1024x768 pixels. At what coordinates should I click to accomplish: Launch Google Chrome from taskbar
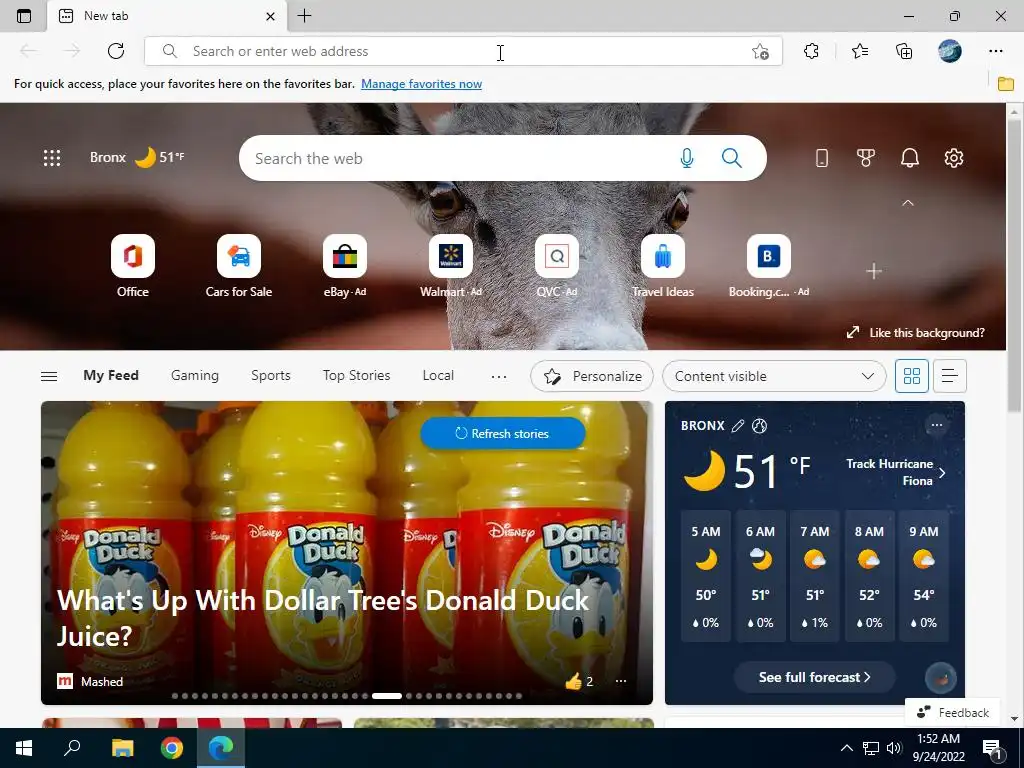pos(172,748)
